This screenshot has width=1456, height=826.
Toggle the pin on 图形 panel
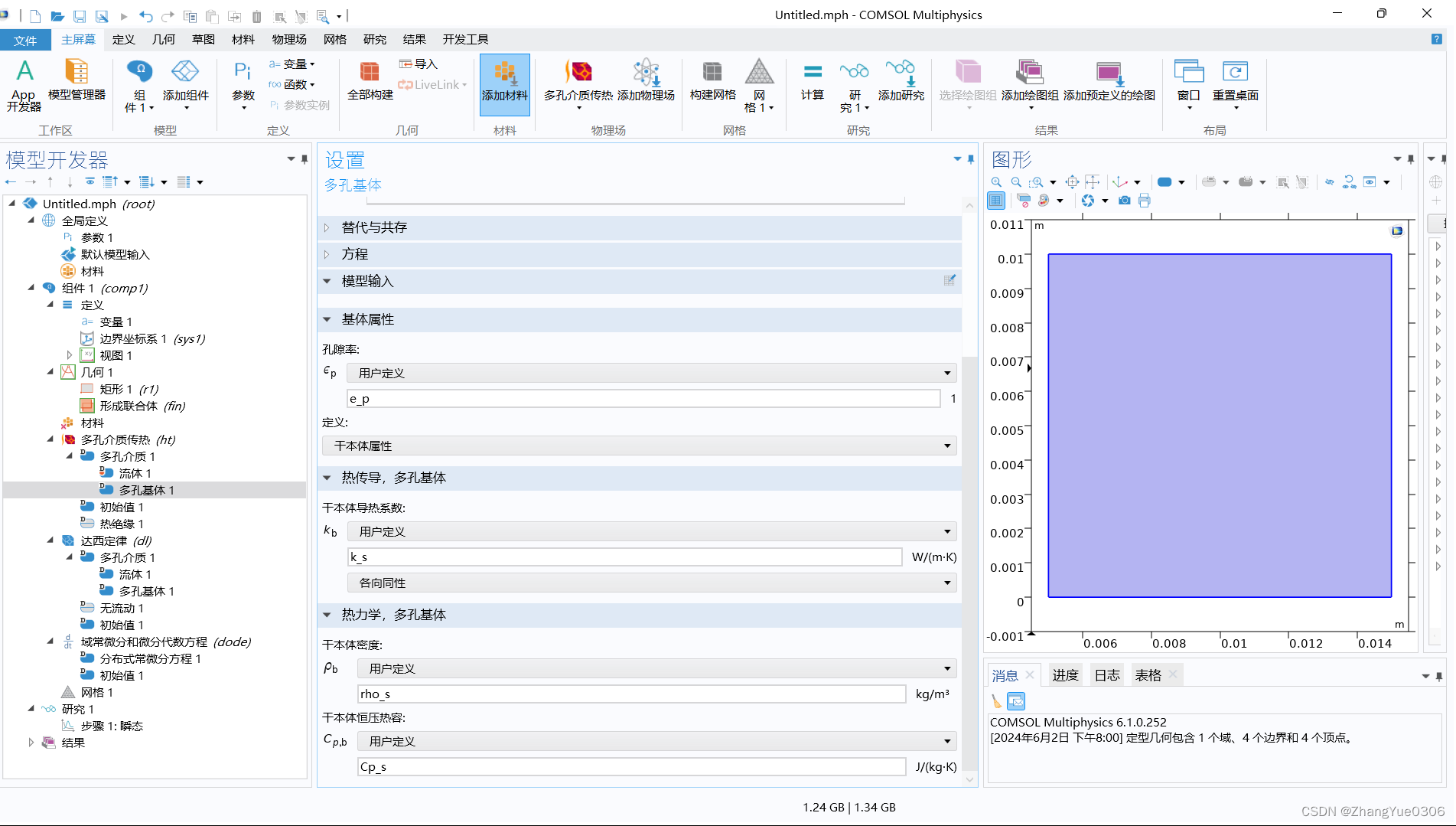[x=1411, y=159]
